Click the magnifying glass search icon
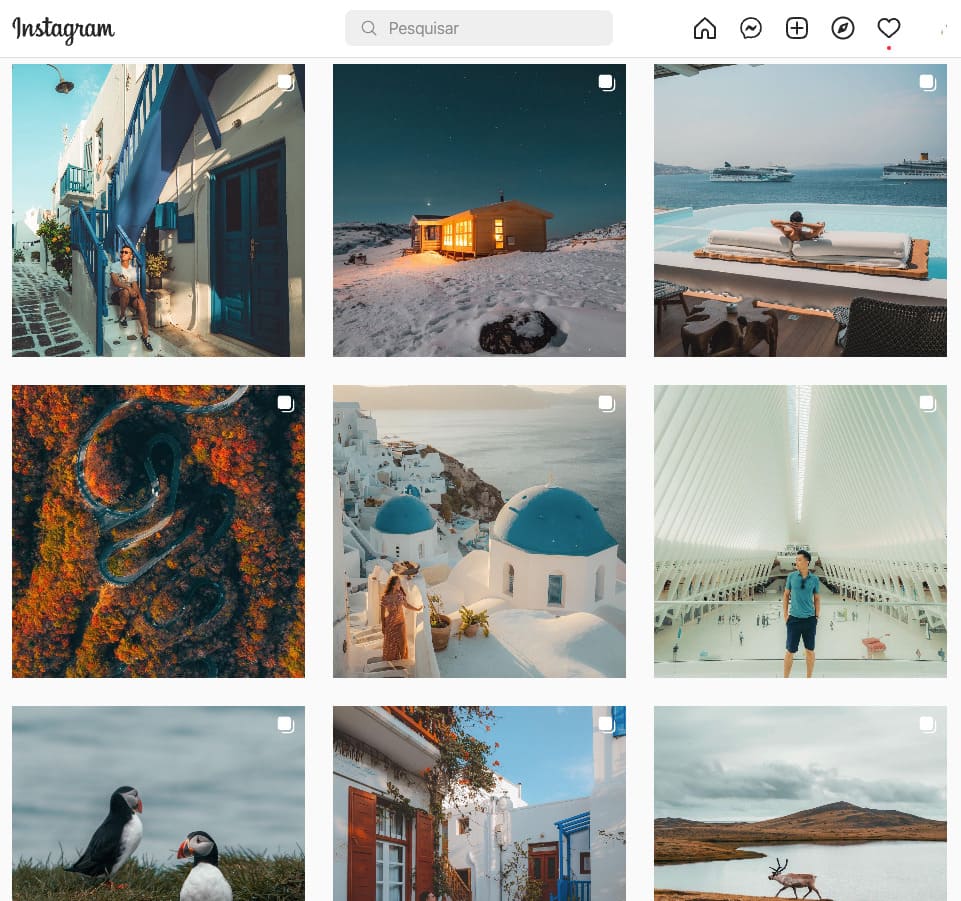The image size is (961, 901). point(369,29)
